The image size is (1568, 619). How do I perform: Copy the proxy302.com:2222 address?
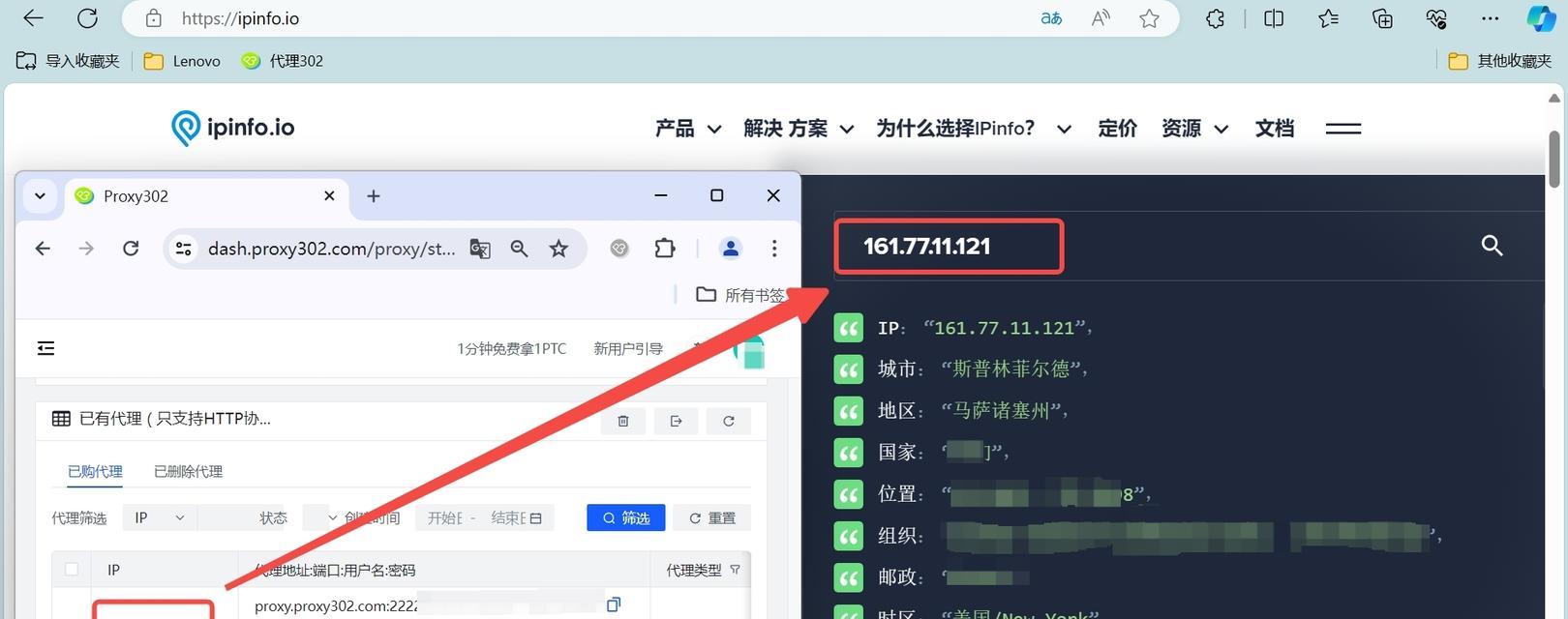pyautogui.click(x=613, y=604)
